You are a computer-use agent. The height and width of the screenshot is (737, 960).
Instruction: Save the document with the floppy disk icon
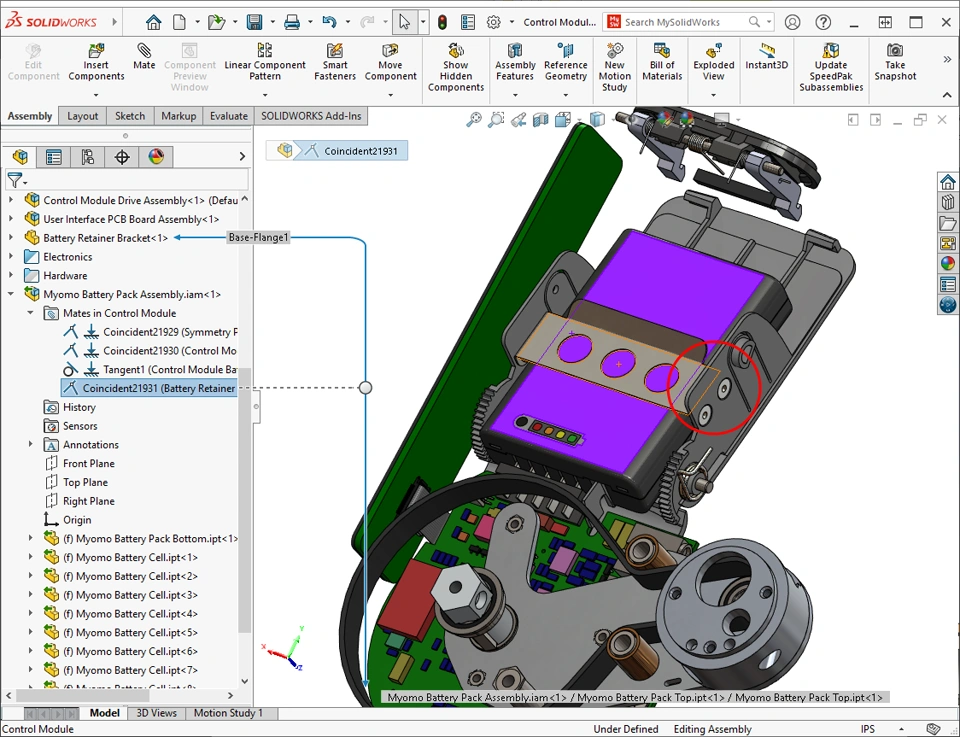(254, 23)
